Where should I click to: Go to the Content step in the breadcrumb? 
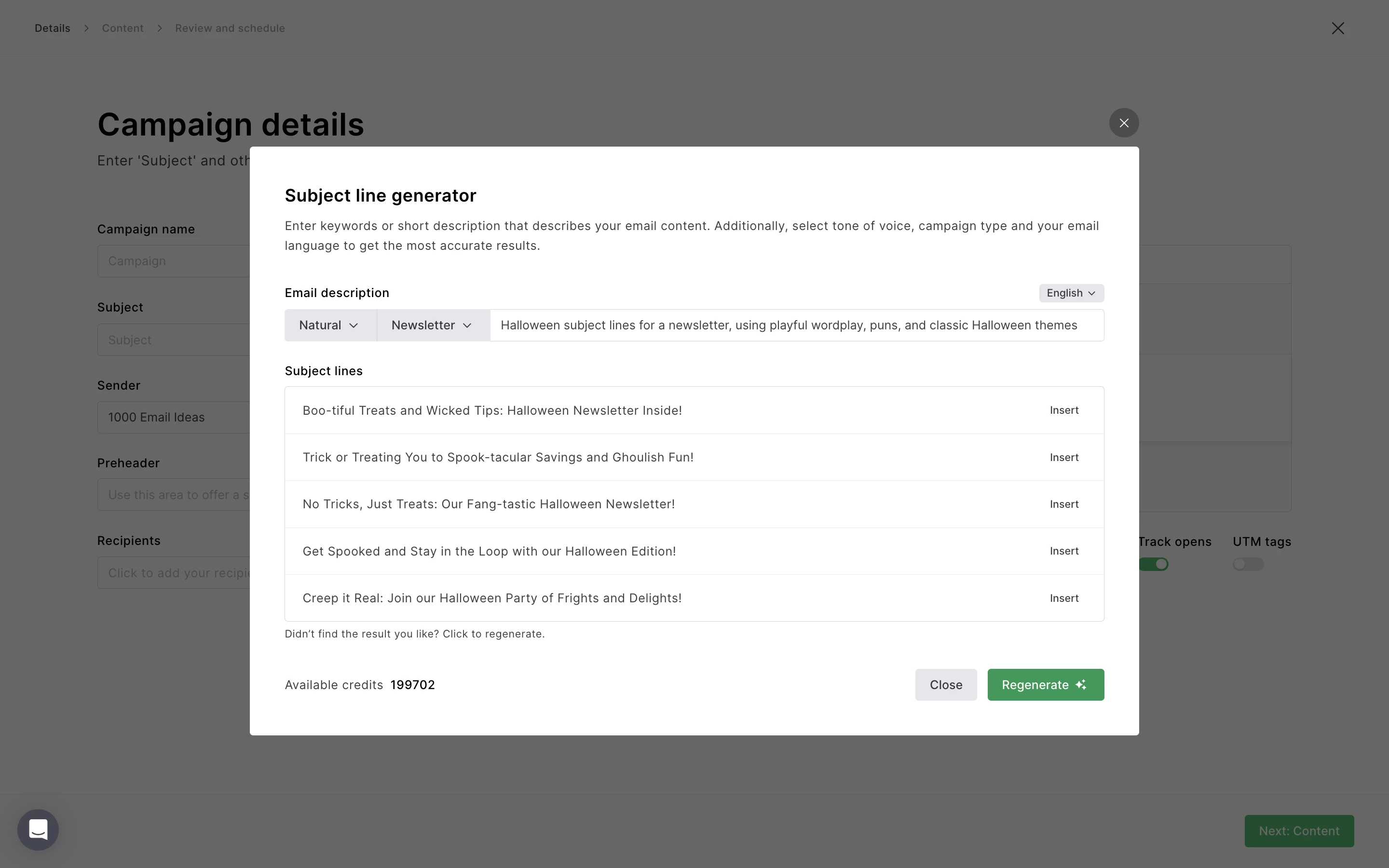(123, 28)
